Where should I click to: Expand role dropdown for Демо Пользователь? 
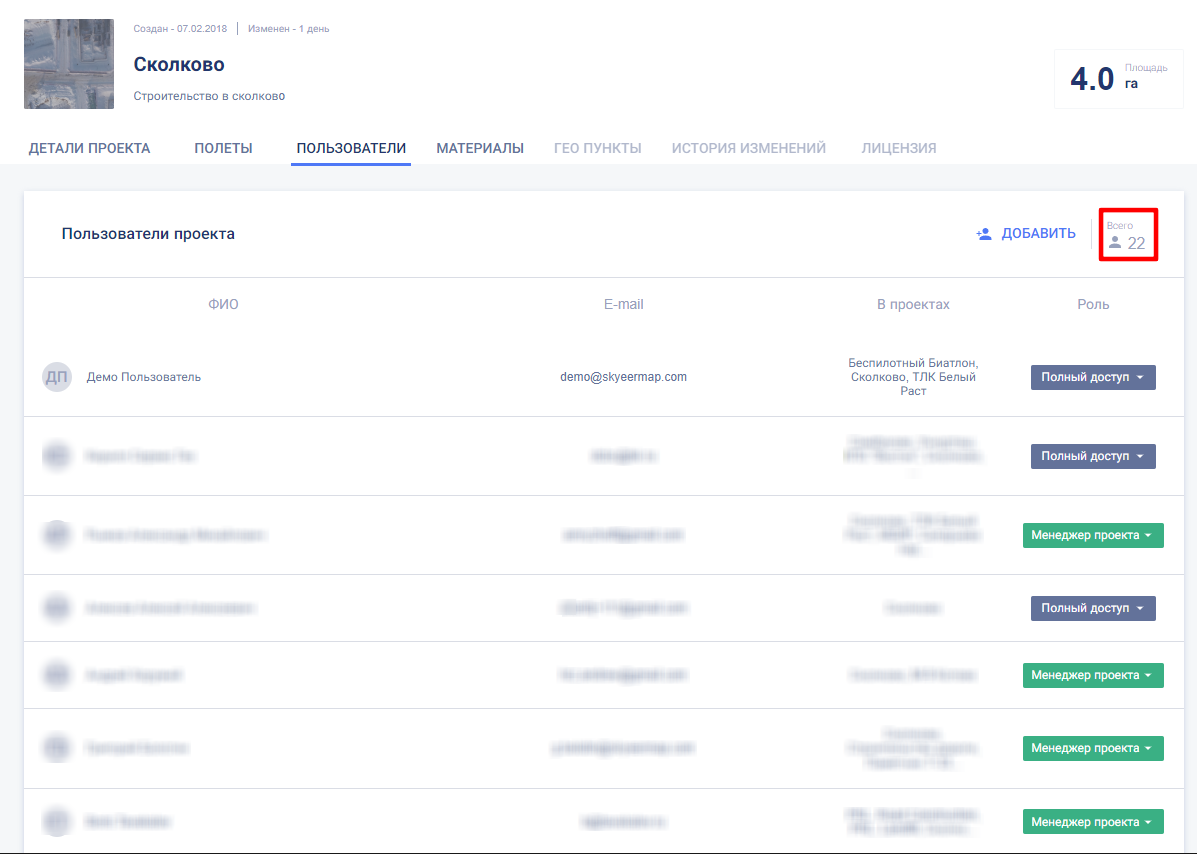[x=1093, y=377]
